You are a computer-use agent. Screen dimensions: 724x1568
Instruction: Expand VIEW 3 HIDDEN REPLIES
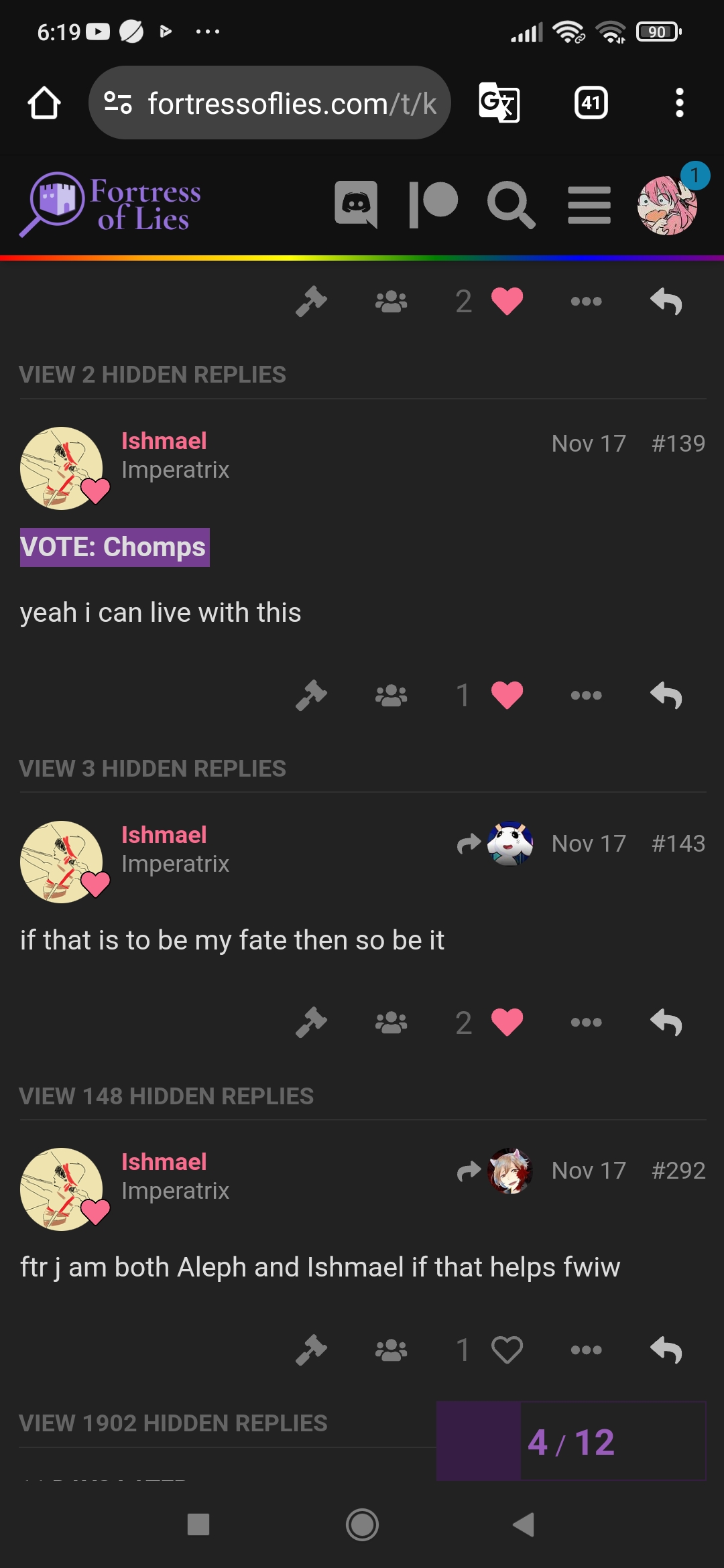(x=153, y=769)
